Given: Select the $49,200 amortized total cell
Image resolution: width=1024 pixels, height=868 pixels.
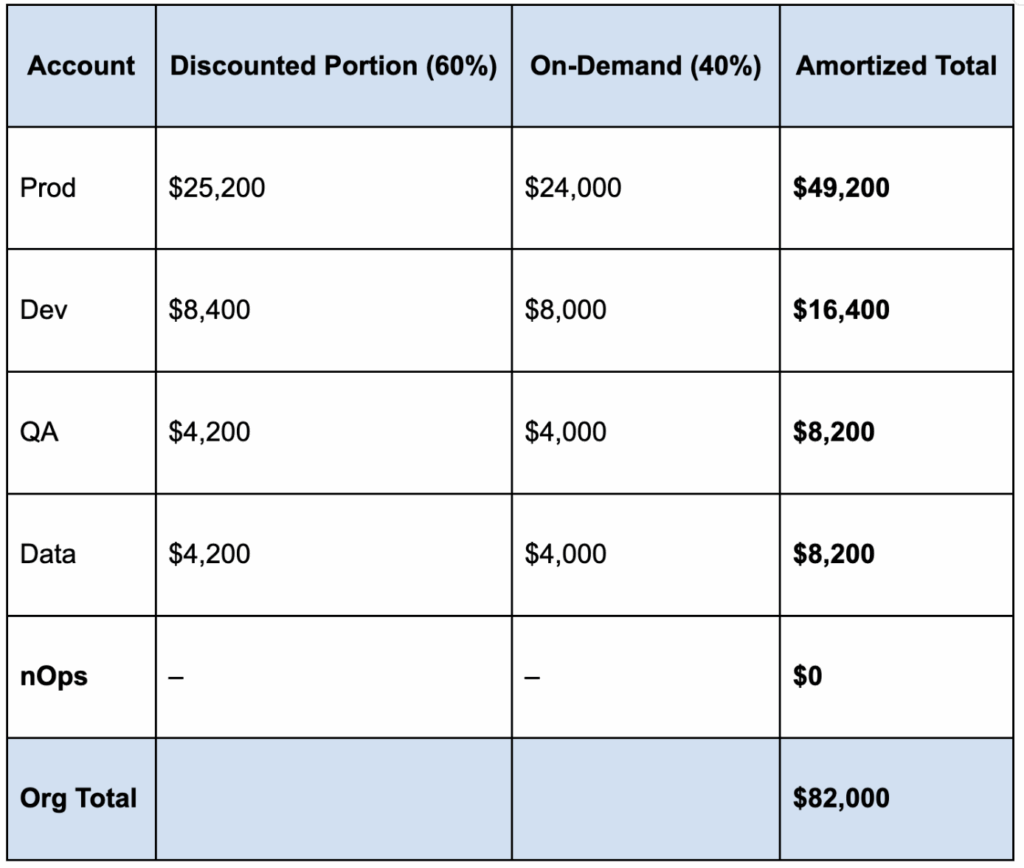Looking at the screenshot, I should click(x=841, y=187).
